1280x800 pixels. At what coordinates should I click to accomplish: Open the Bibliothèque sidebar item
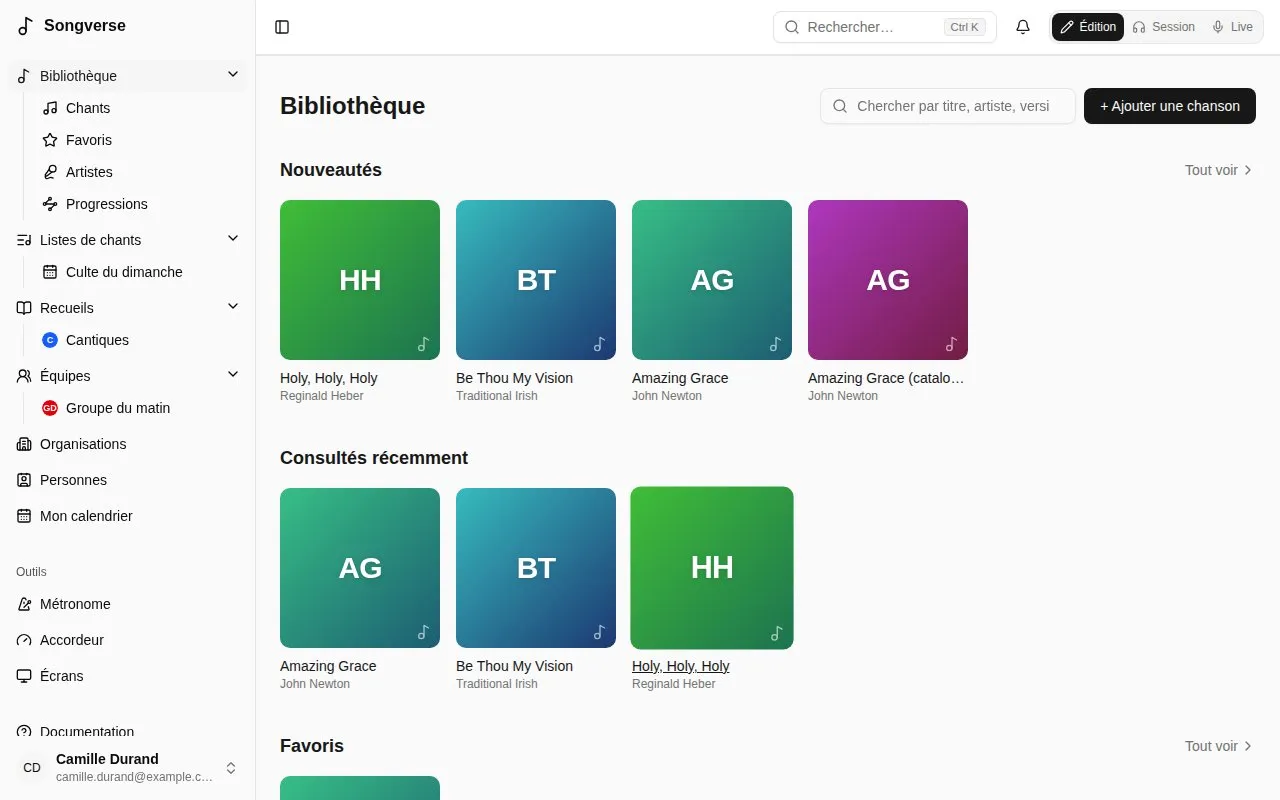(128, 76)
